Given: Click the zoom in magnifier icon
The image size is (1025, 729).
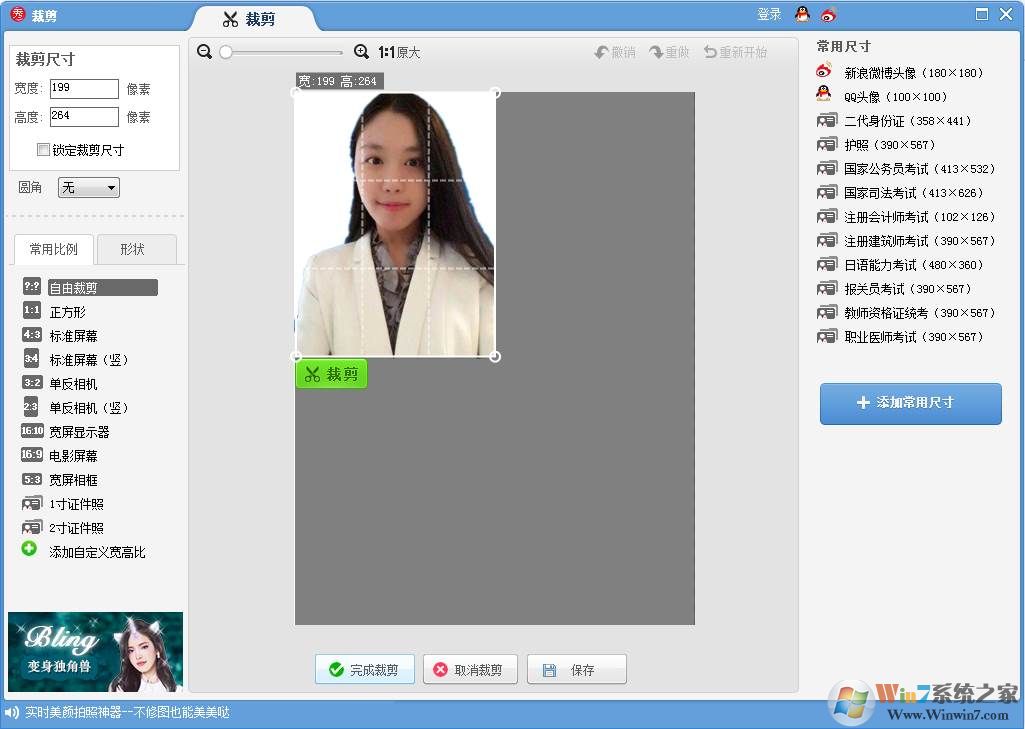Looking at the screenshot, I should pos(361,51).
